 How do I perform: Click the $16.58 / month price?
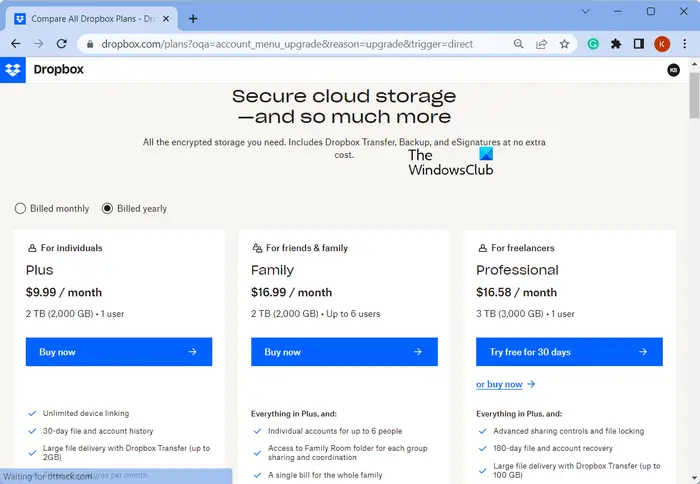(517, 292)
